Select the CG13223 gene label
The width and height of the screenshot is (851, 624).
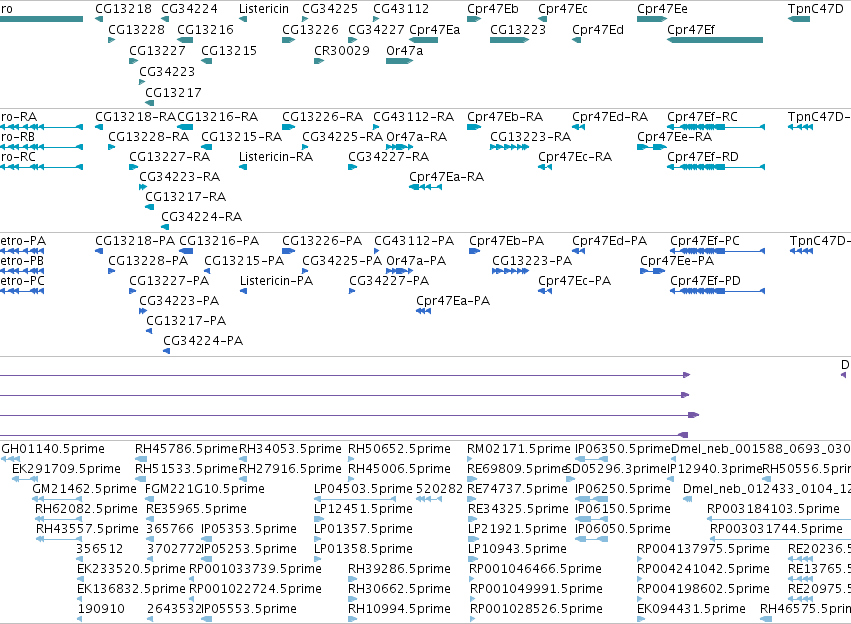518,29
